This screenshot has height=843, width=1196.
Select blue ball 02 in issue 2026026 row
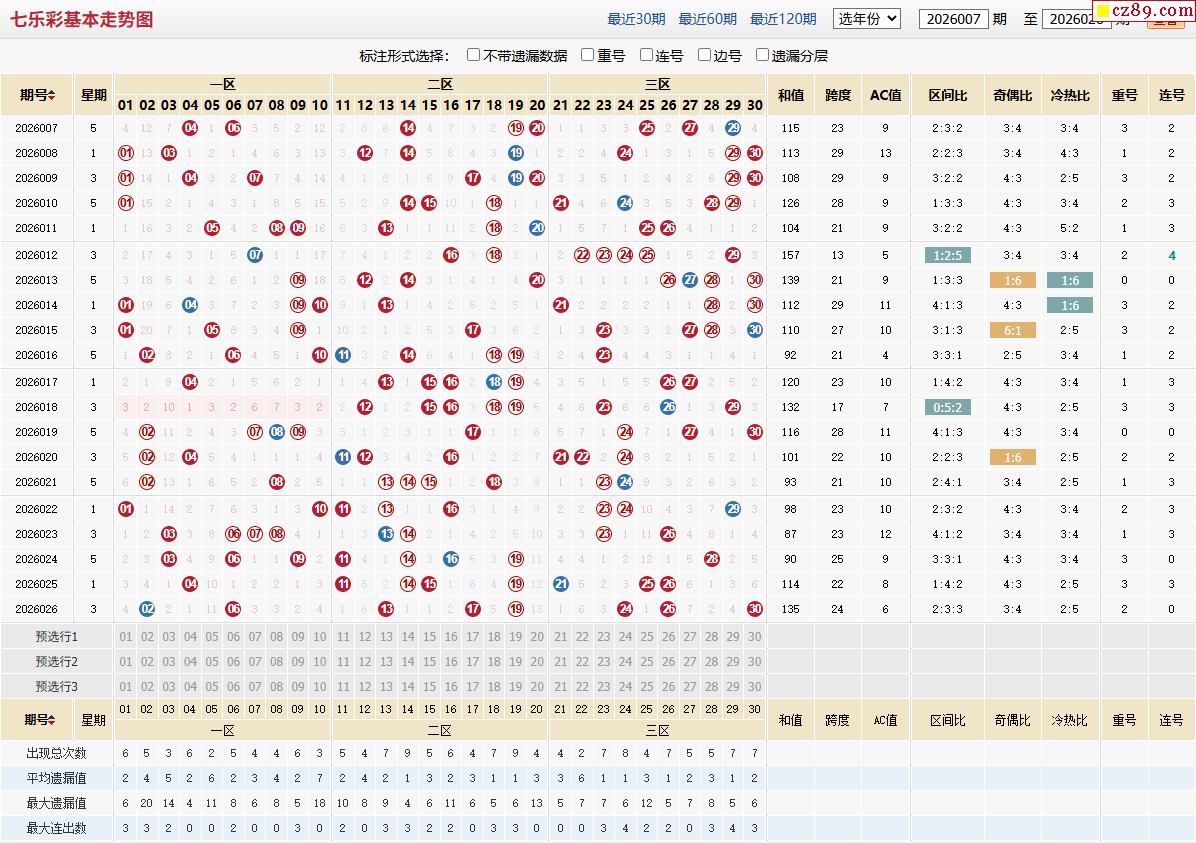pyautogui.click(x=147, y=609)
